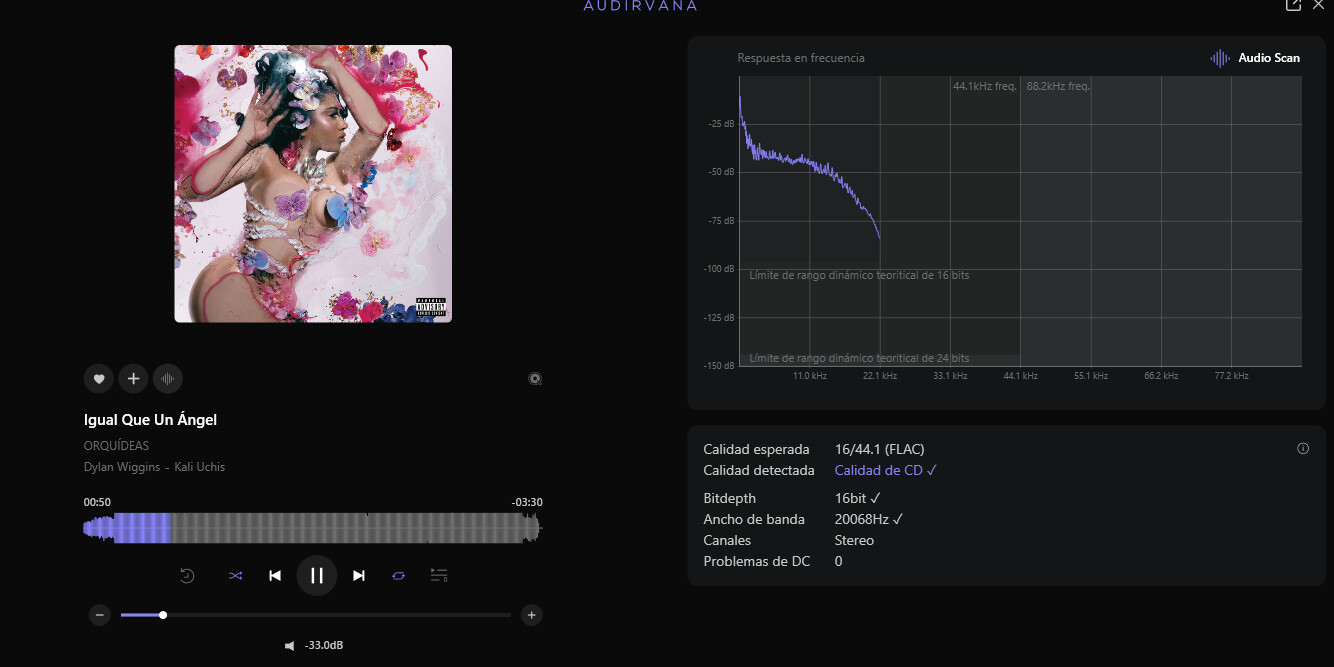Open artist Kali Uchis
Screen dimensions: 1334x667
tap(201, 467)
